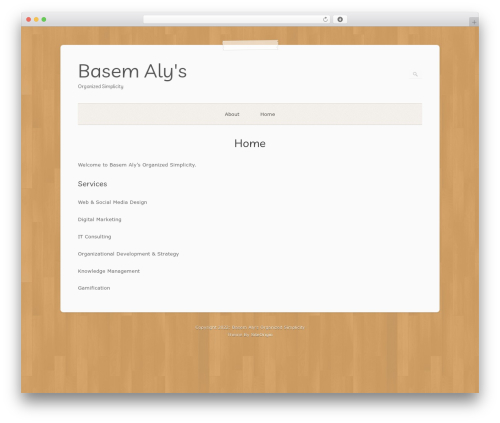Image resolution: width=500 pixels, height=423 pixels.
Task: Click the search magnifier icon in header
Action: coord(415,74)
